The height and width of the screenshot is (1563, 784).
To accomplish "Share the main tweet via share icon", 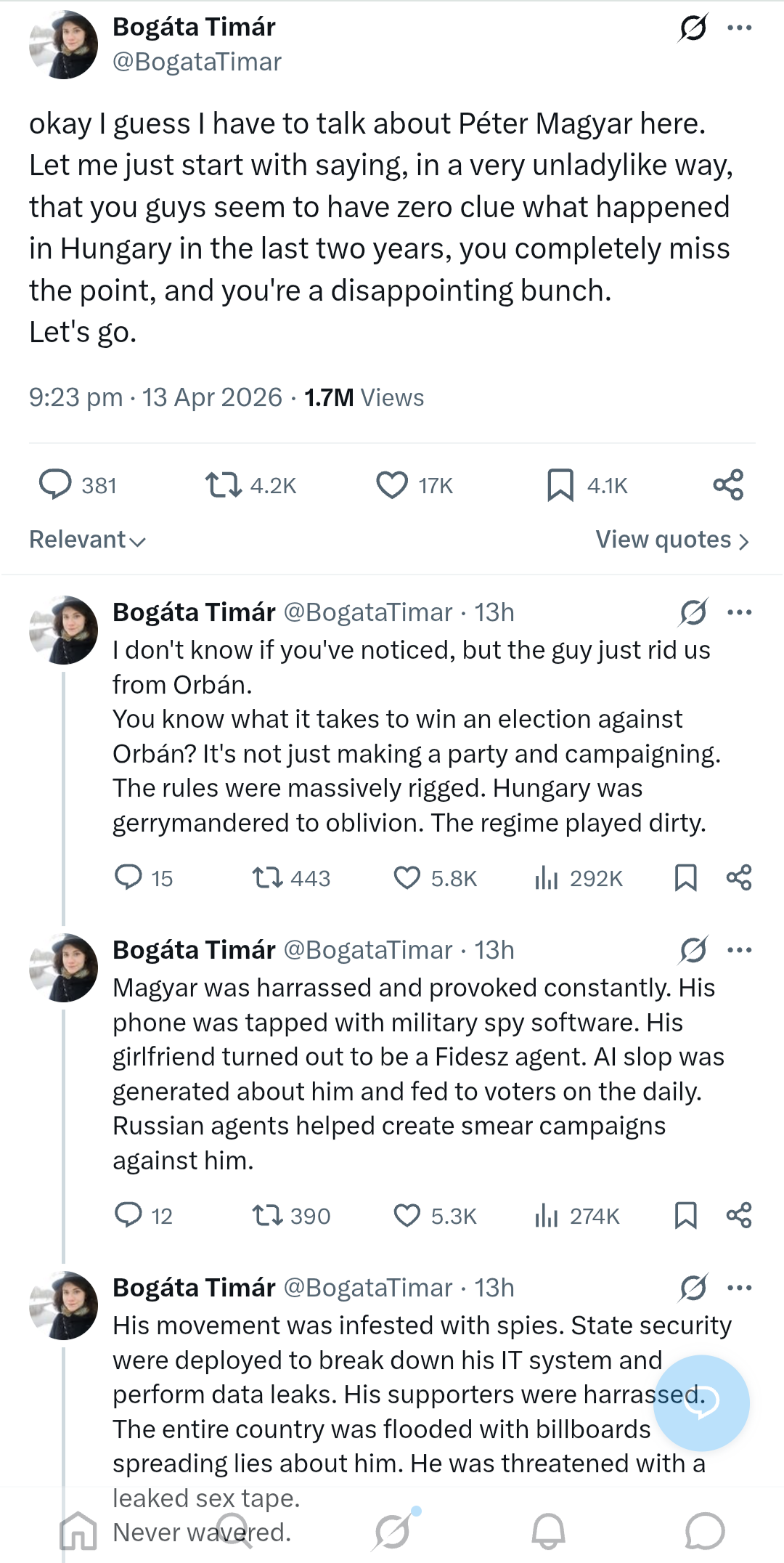I will tap(728, 485).
